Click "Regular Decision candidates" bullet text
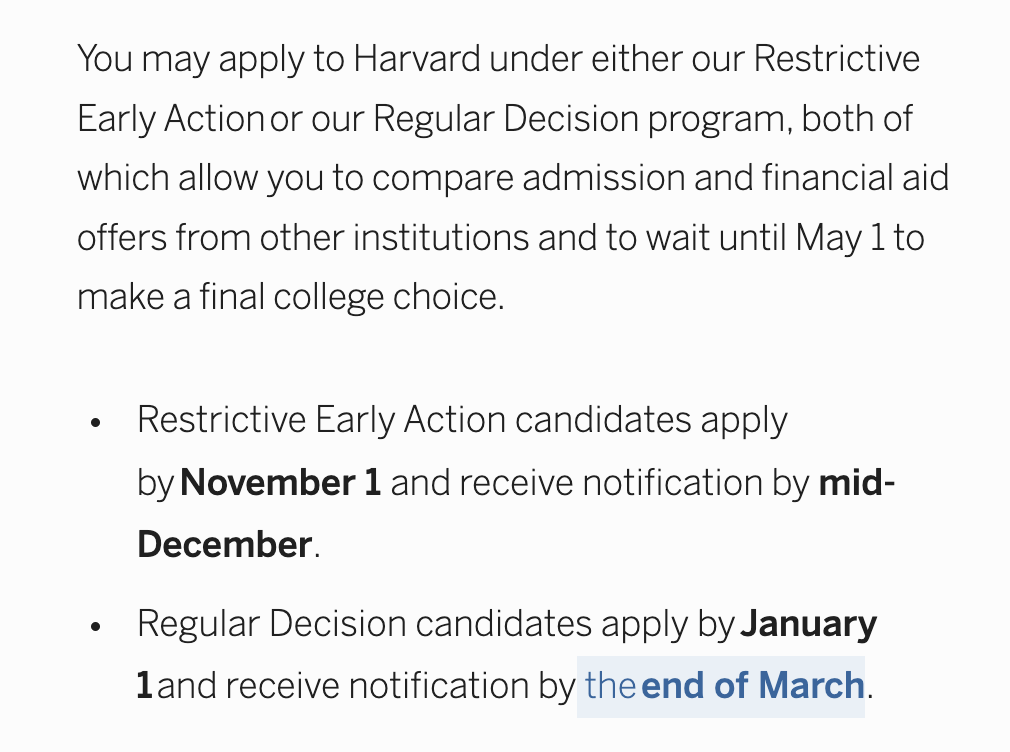The width and height of the screenshot is (1010, 752). (x=365, y=624)
